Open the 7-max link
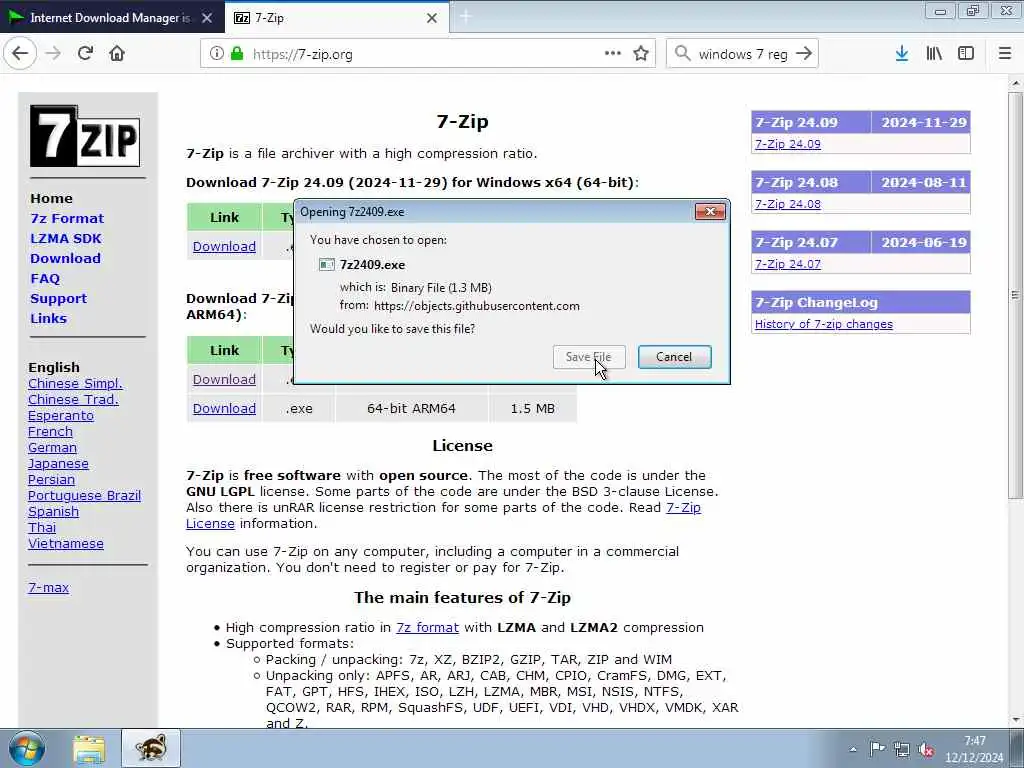The image size is (1024, 768). [48, 587]
